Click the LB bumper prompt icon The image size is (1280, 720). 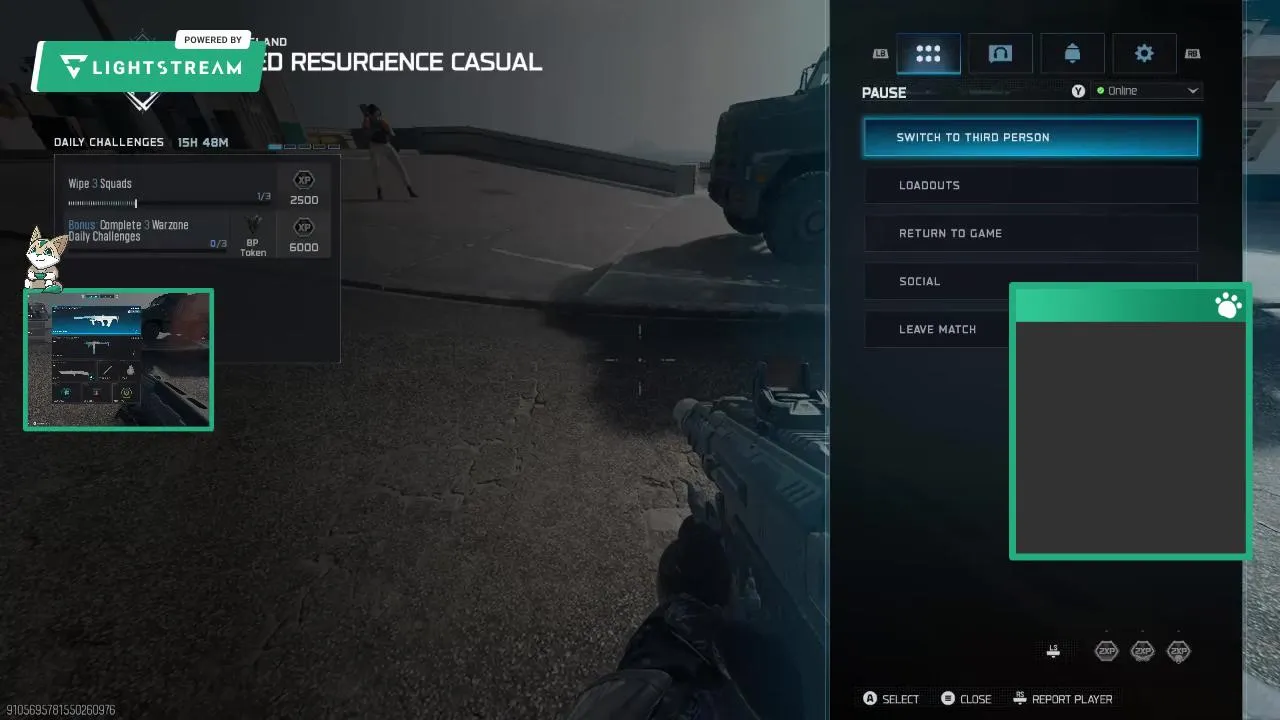point(880,54)
